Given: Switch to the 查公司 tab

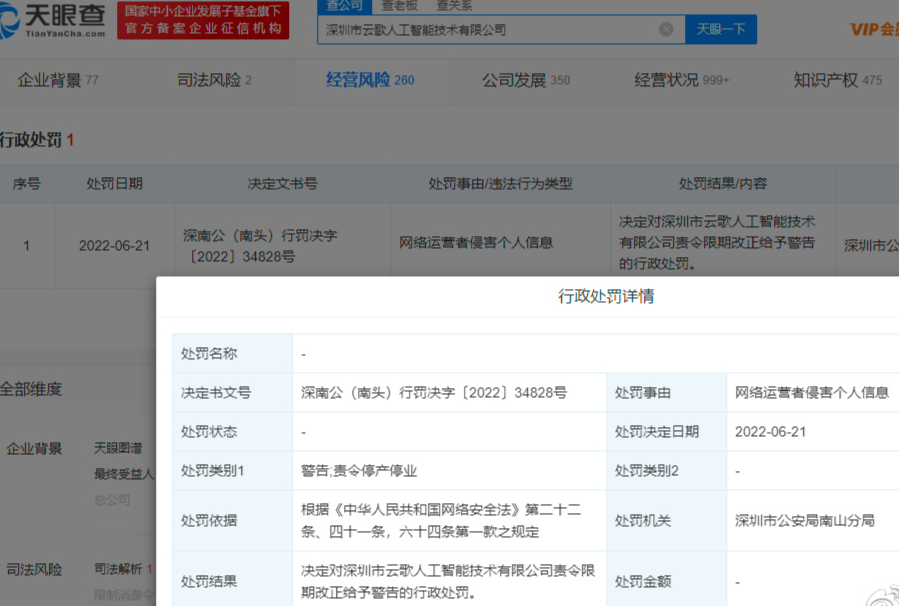Looking at the screenshot, I should click(x=345, y=6).
